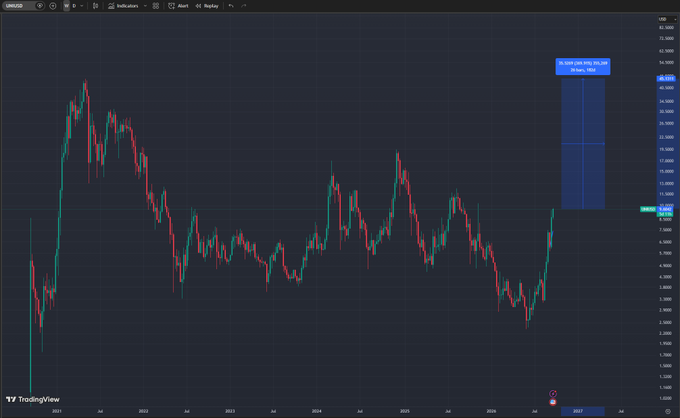680x418 pixels.
Task: Expand the Indicators favorites dropdown arrow
Action: click(x=145, y=6)
